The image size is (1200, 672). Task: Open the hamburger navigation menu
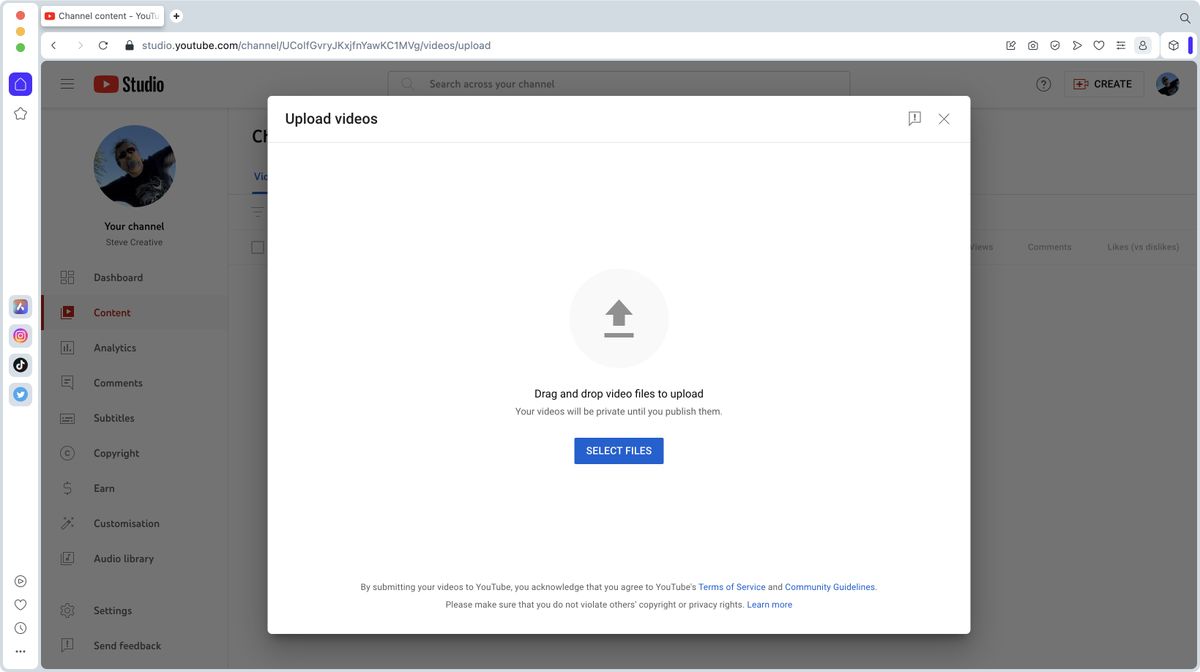67,84
